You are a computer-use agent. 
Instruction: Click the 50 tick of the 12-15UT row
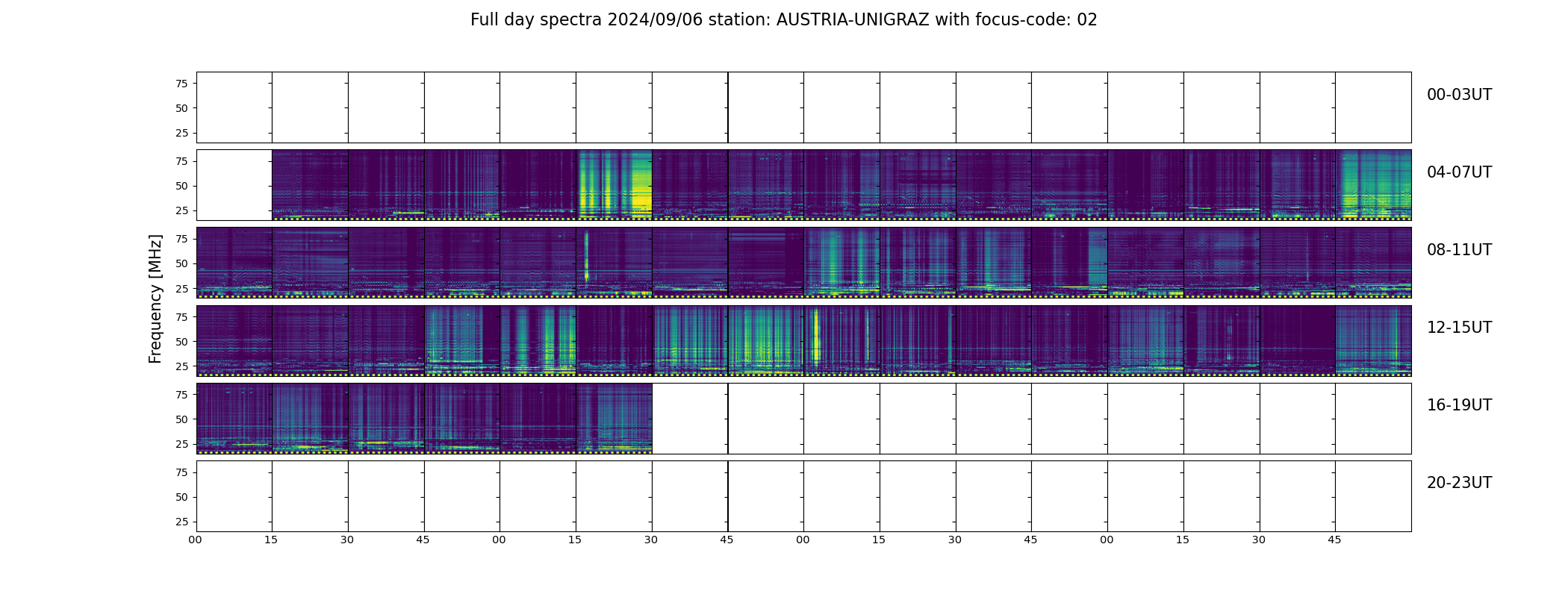click(181, 341)
